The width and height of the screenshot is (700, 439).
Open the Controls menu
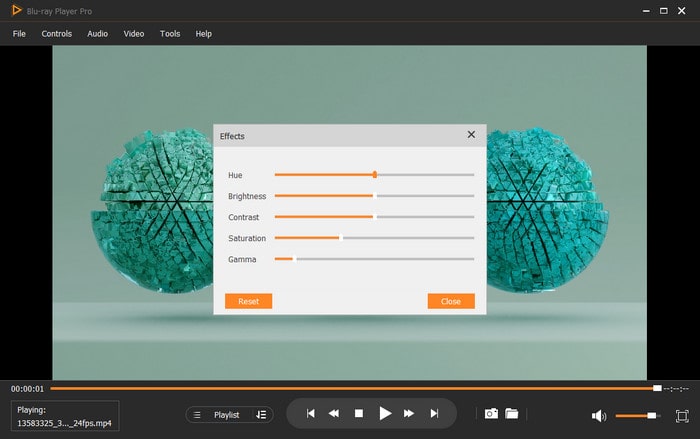tap(57, 33)
